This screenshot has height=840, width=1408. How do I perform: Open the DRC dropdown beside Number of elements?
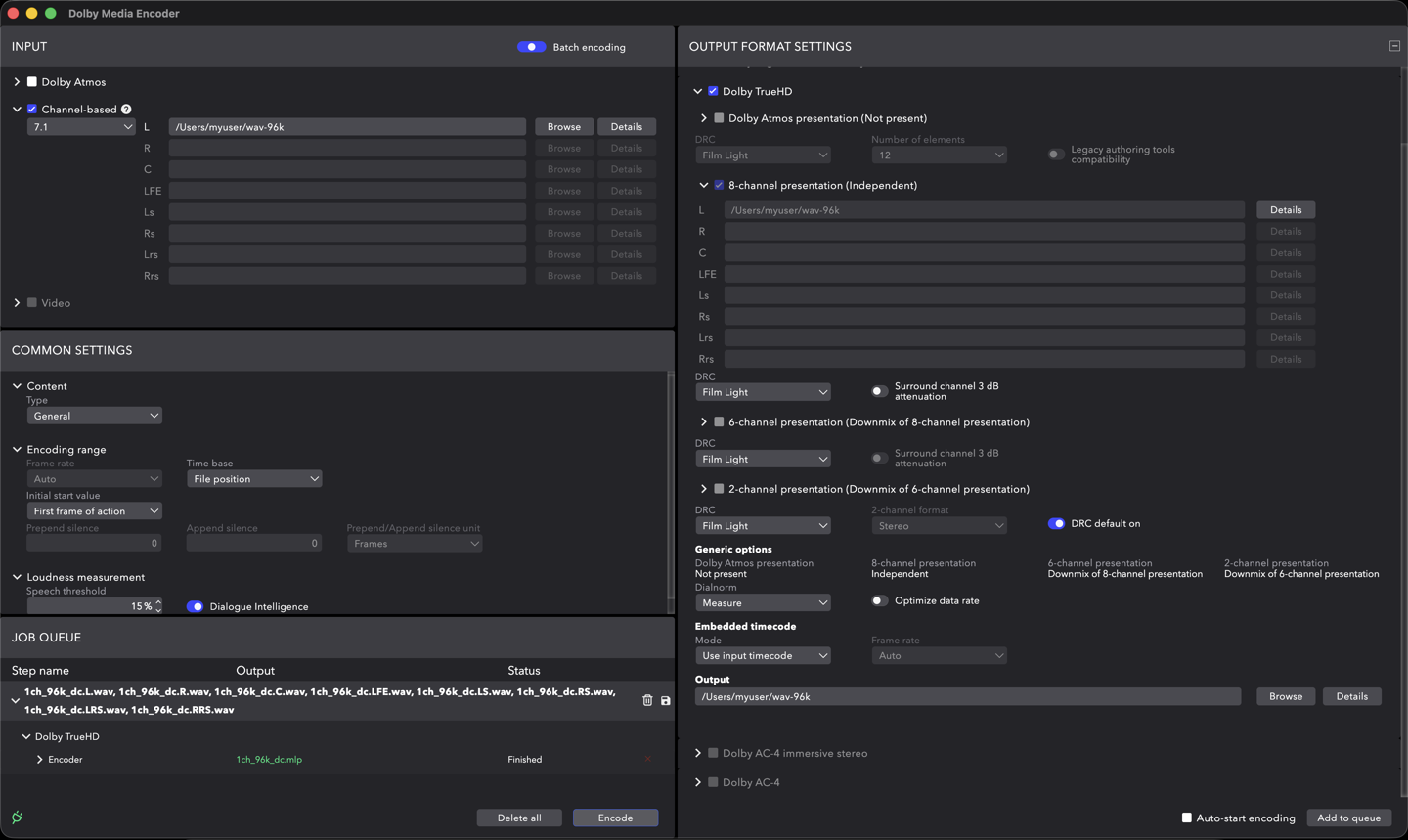coord(763,155)
